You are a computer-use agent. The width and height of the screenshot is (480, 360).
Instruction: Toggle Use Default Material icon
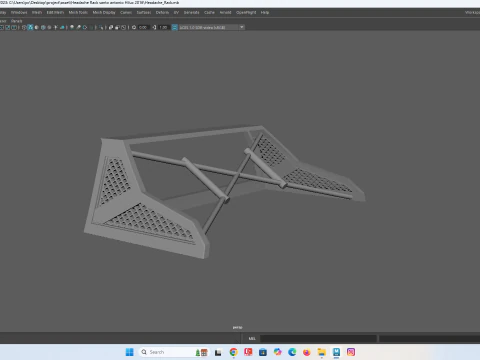pos(36,27)
